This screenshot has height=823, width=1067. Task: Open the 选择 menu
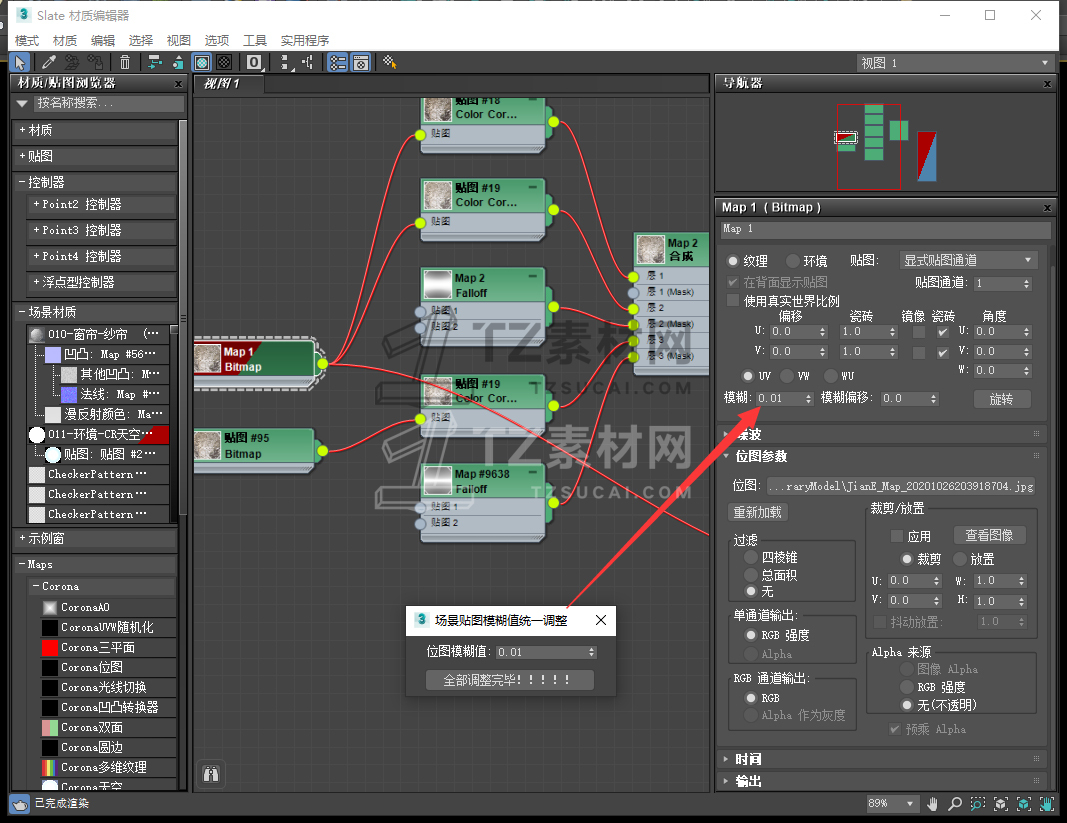141,41
